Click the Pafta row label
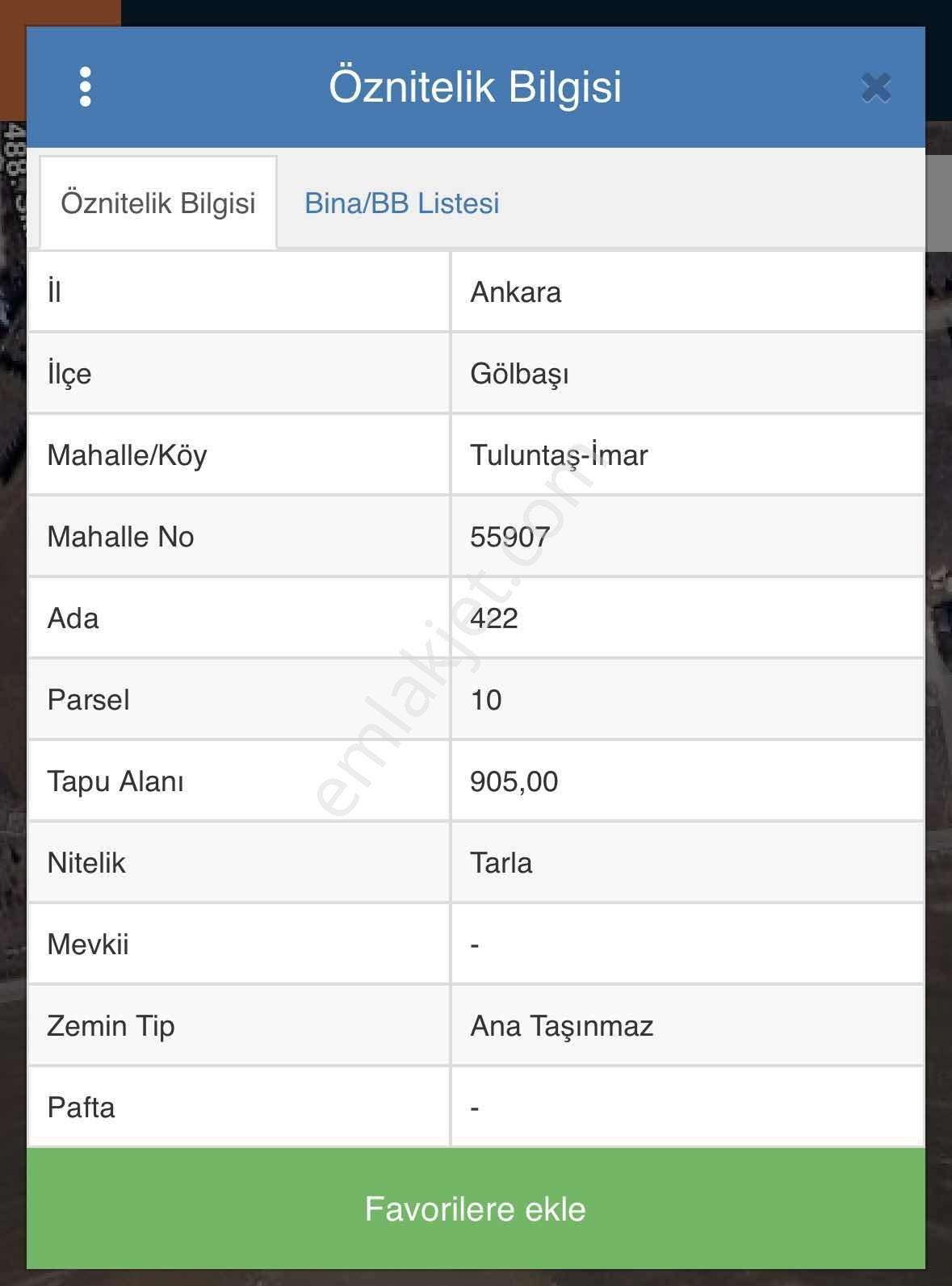Viewport: 952px width, 1286px height. click(81, 1107)
